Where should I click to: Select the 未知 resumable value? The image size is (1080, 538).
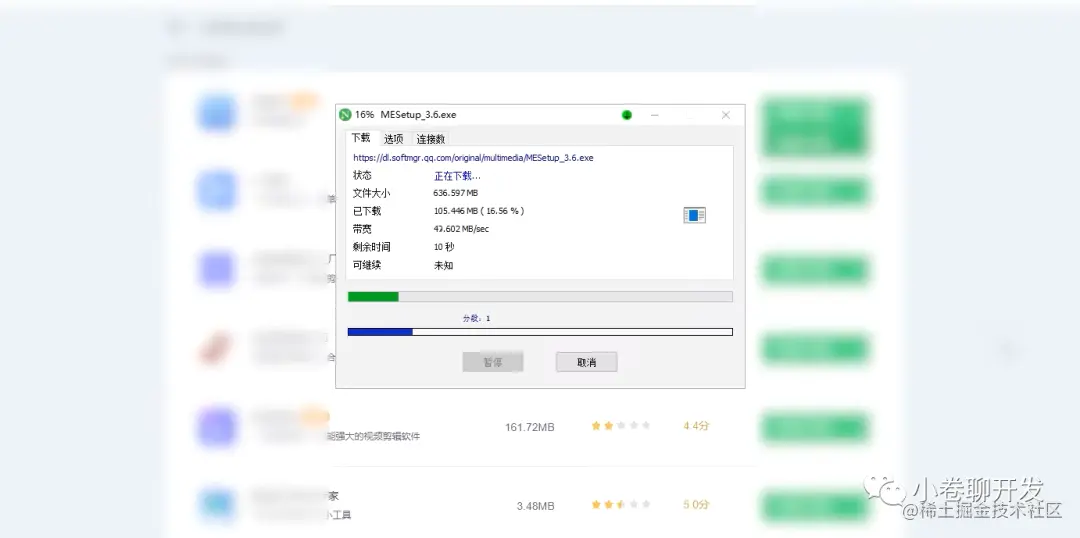click(x=444, y=265)
